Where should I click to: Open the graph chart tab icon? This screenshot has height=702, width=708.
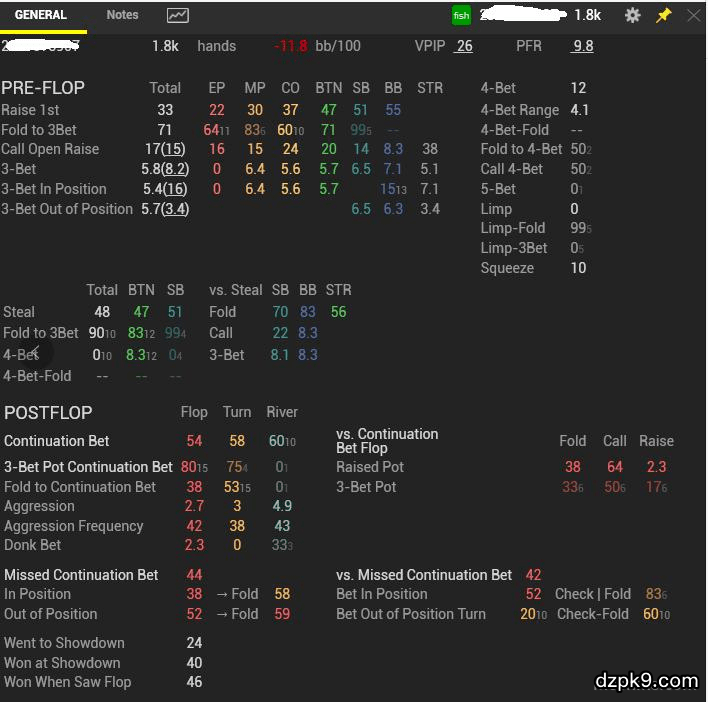(177, 15)
